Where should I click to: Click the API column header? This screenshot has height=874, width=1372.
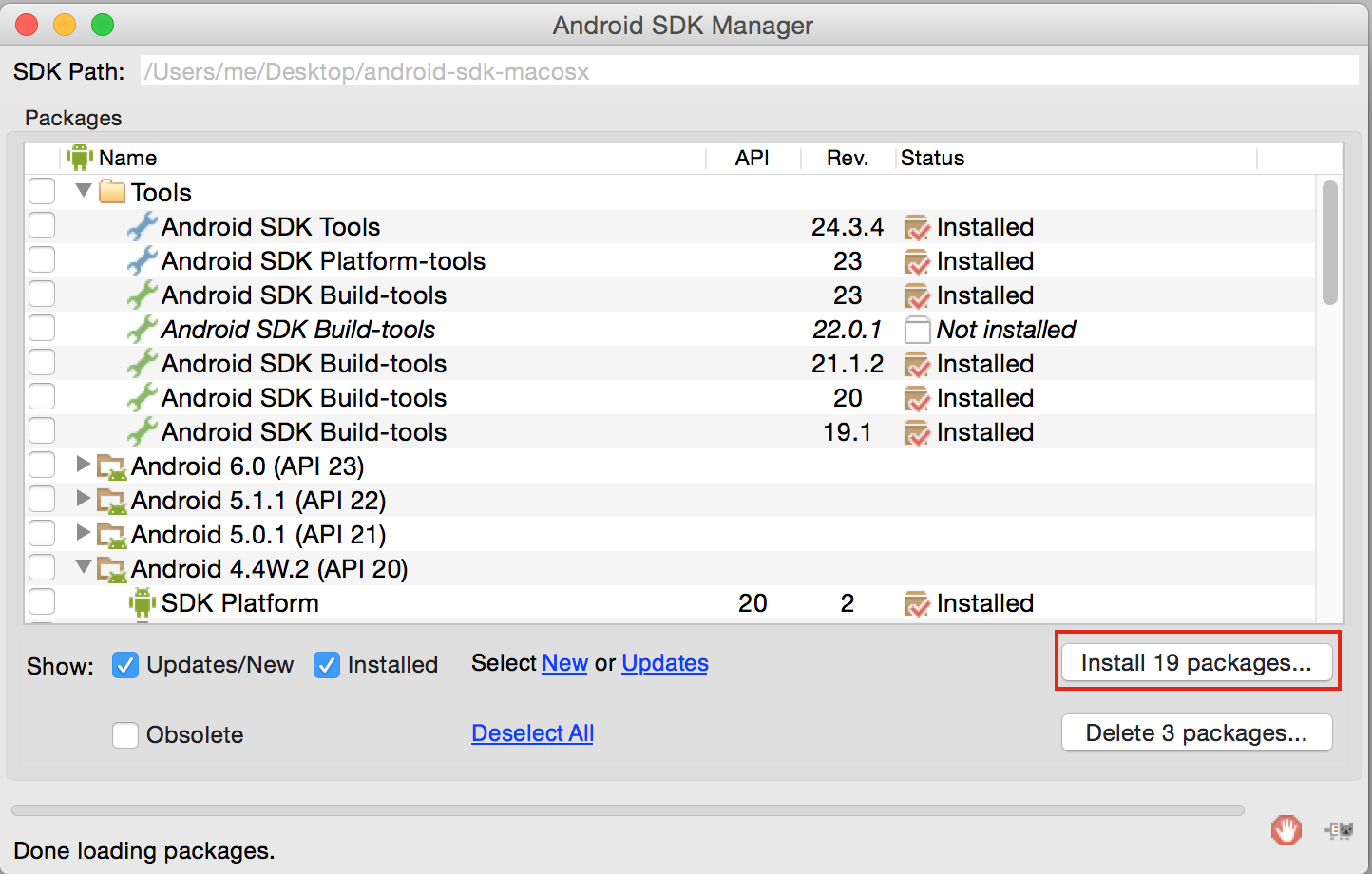[x=753, y=158]
